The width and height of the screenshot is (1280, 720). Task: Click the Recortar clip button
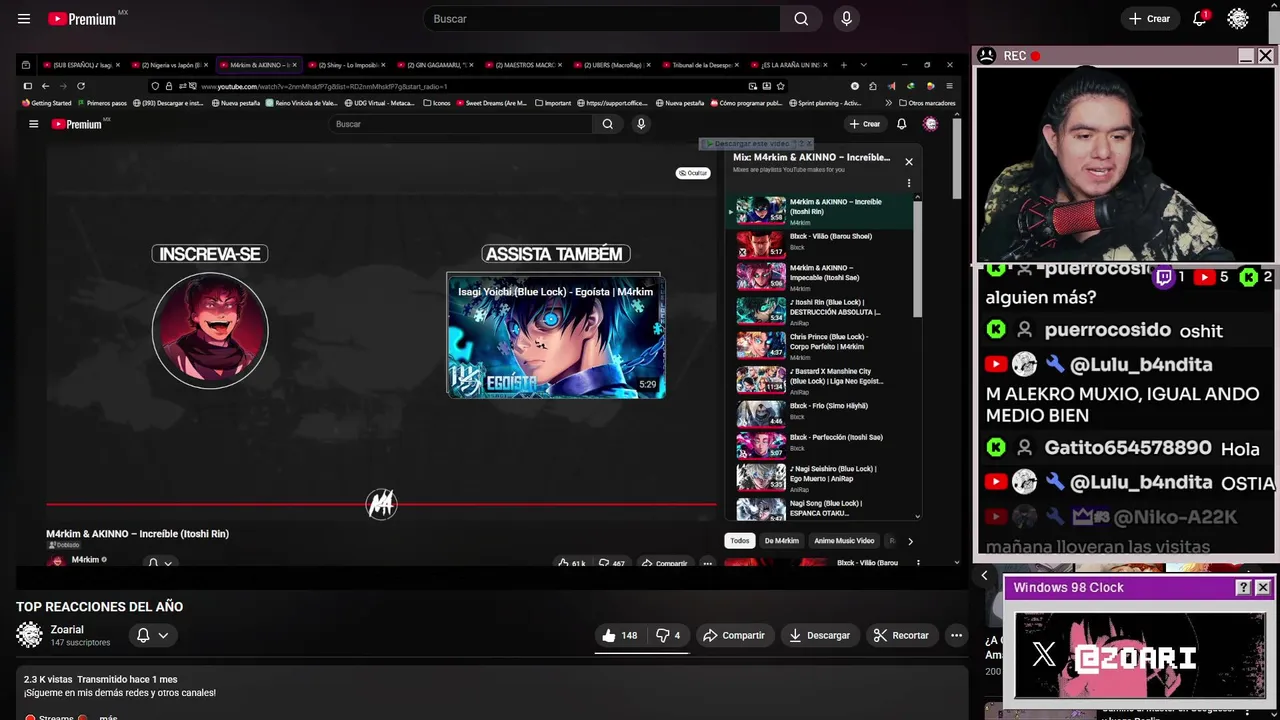900,635
